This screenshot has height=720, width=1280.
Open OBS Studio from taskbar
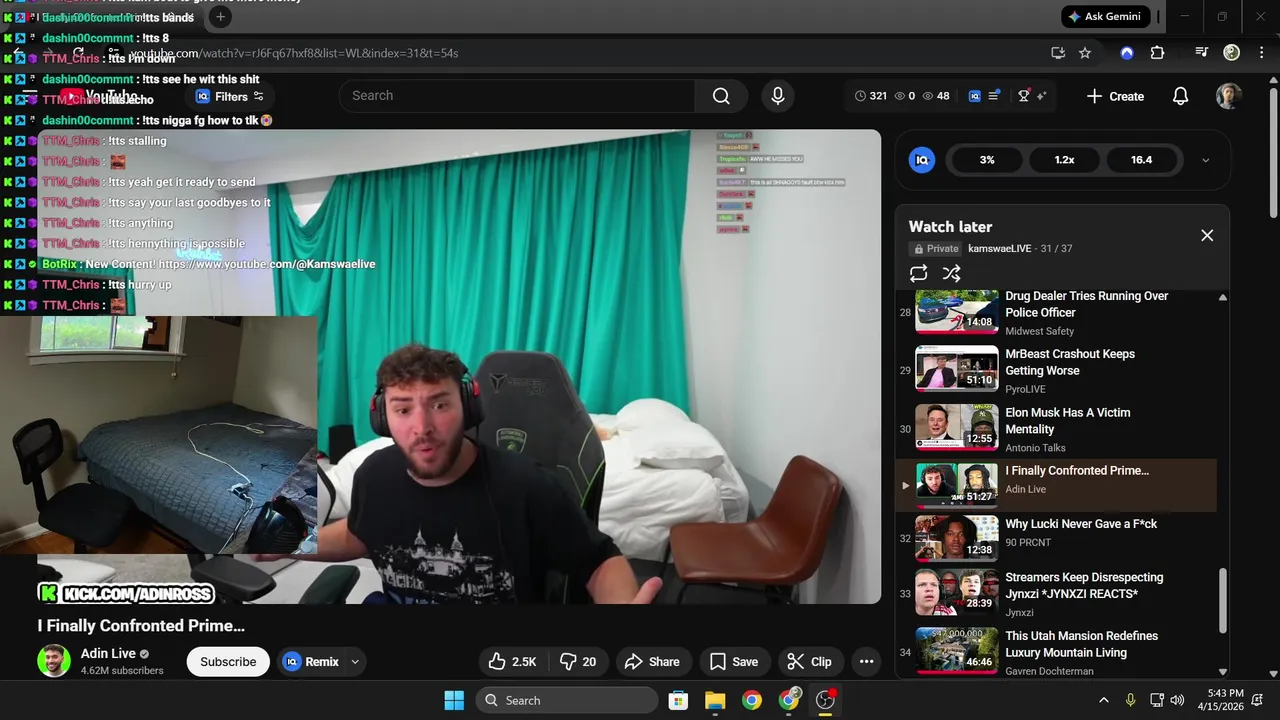click(825, 700)
